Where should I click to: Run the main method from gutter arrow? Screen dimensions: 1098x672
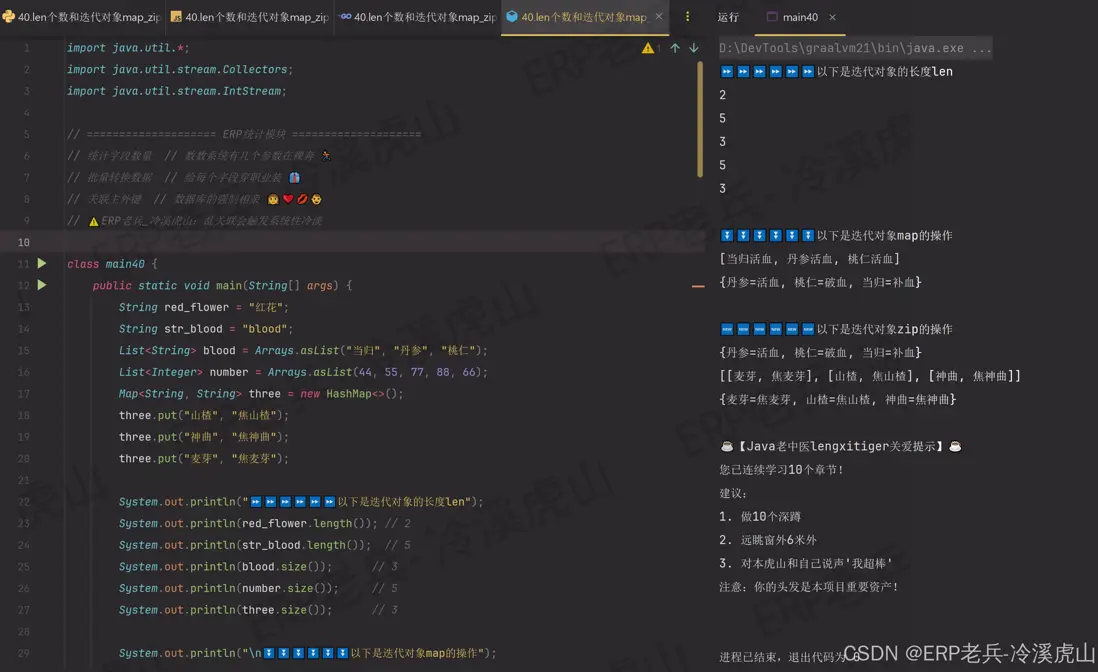pyautogui.click(x=42, y=285)
